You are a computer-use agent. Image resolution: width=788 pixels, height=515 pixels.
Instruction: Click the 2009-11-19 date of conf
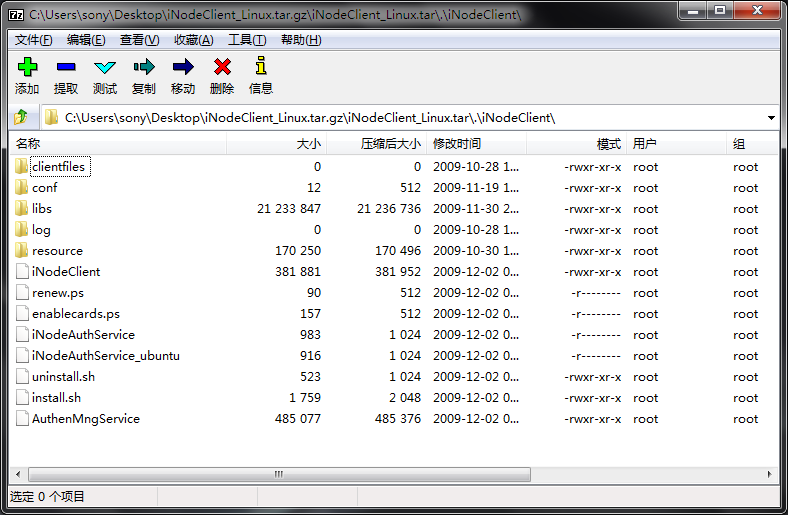pyautogui.click(x=476, y=188)
